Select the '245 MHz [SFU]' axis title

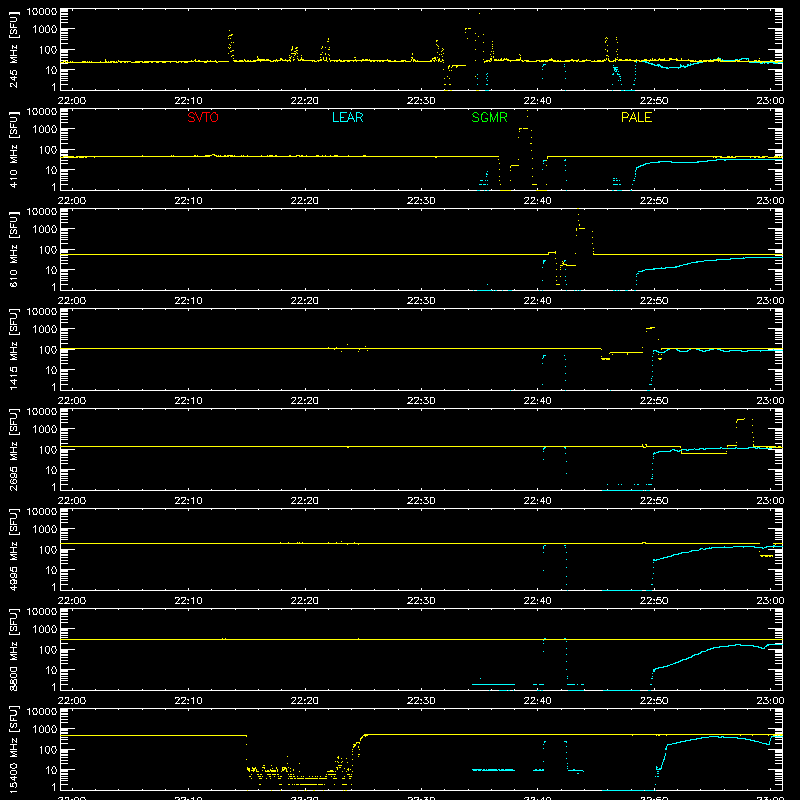tap(14, 50)
